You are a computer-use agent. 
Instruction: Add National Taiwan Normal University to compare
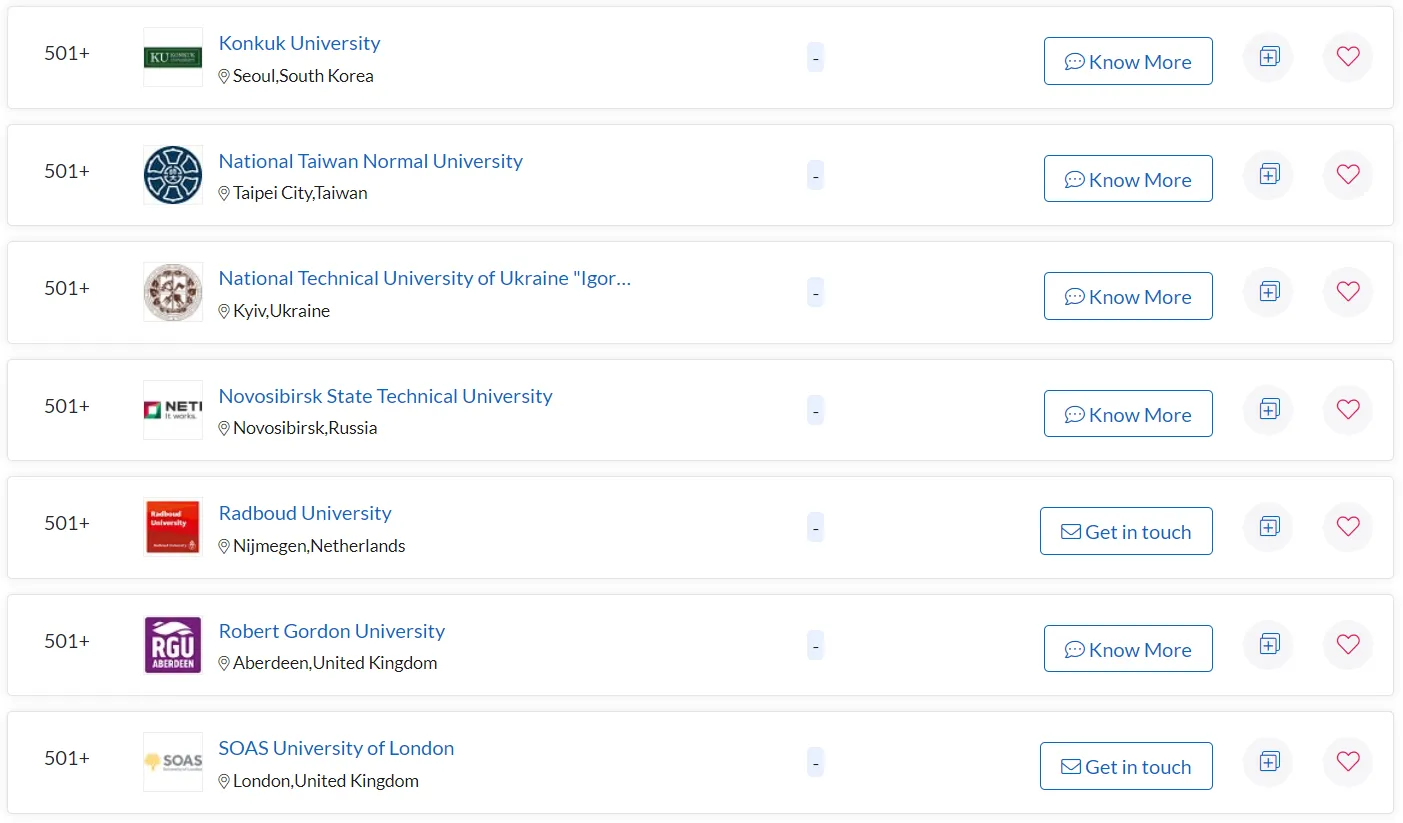[1268, 174]
